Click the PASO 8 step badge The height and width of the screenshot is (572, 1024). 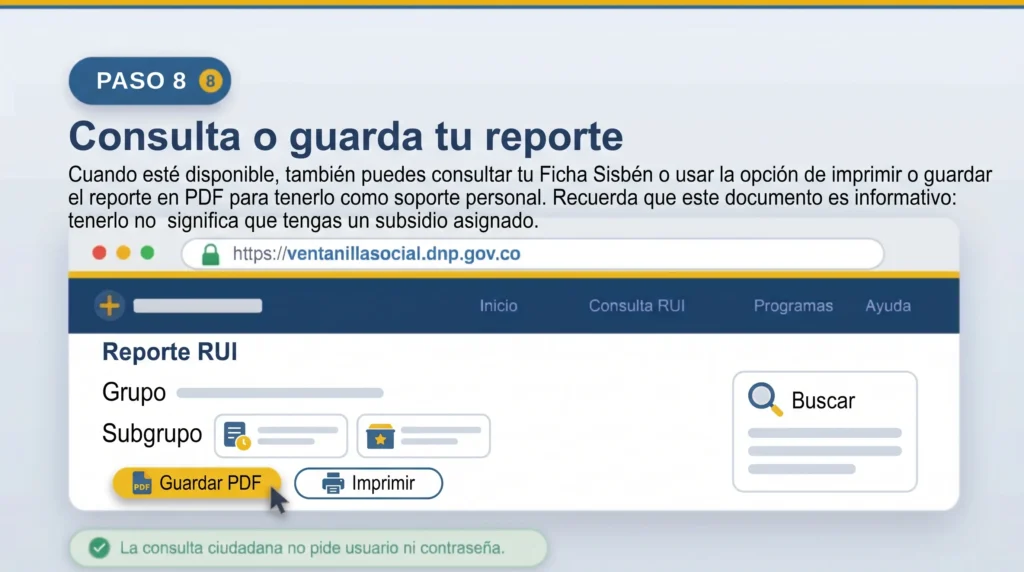coord(150,81)
